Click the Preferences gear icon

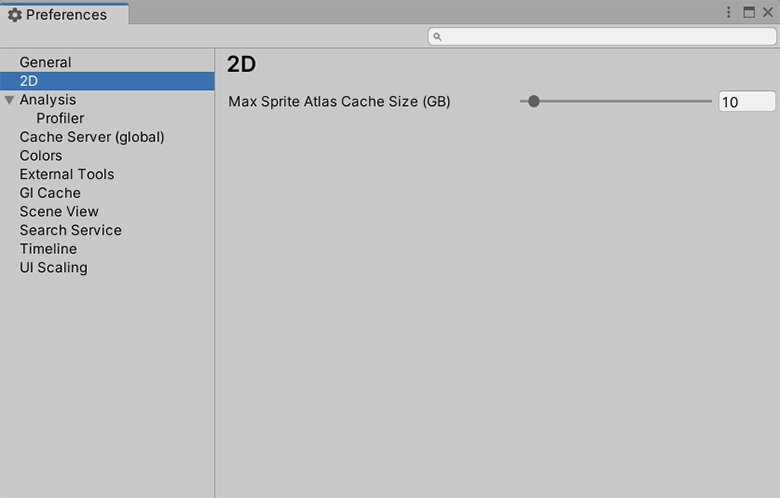click(15, 15)
